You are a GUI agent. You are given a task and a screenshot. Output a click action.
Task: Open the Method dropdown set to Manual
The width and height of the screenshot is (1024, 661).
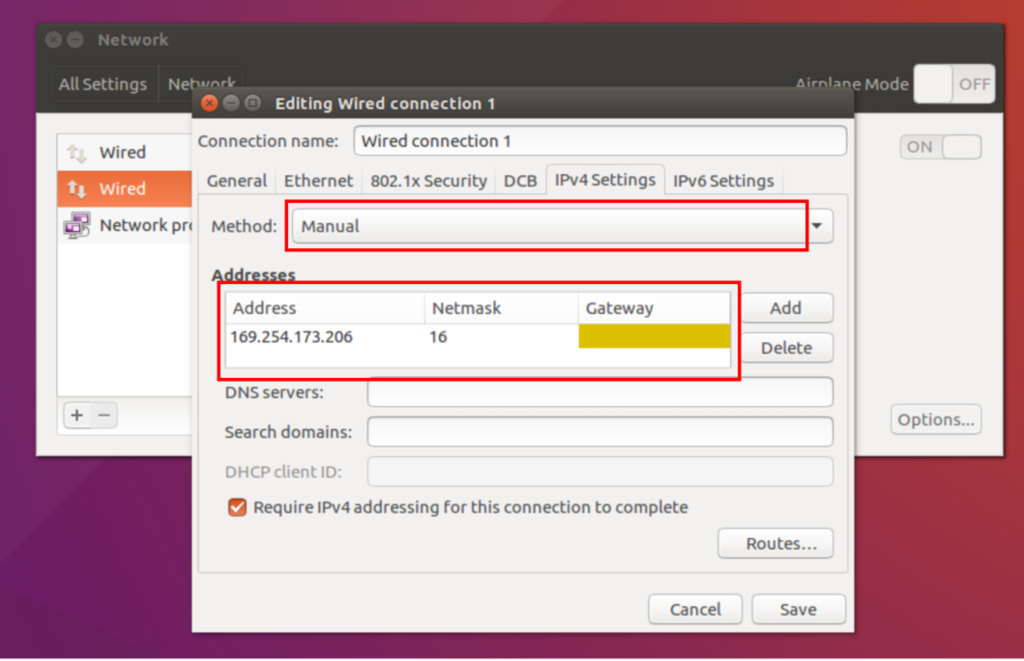[x=562, y=226]
